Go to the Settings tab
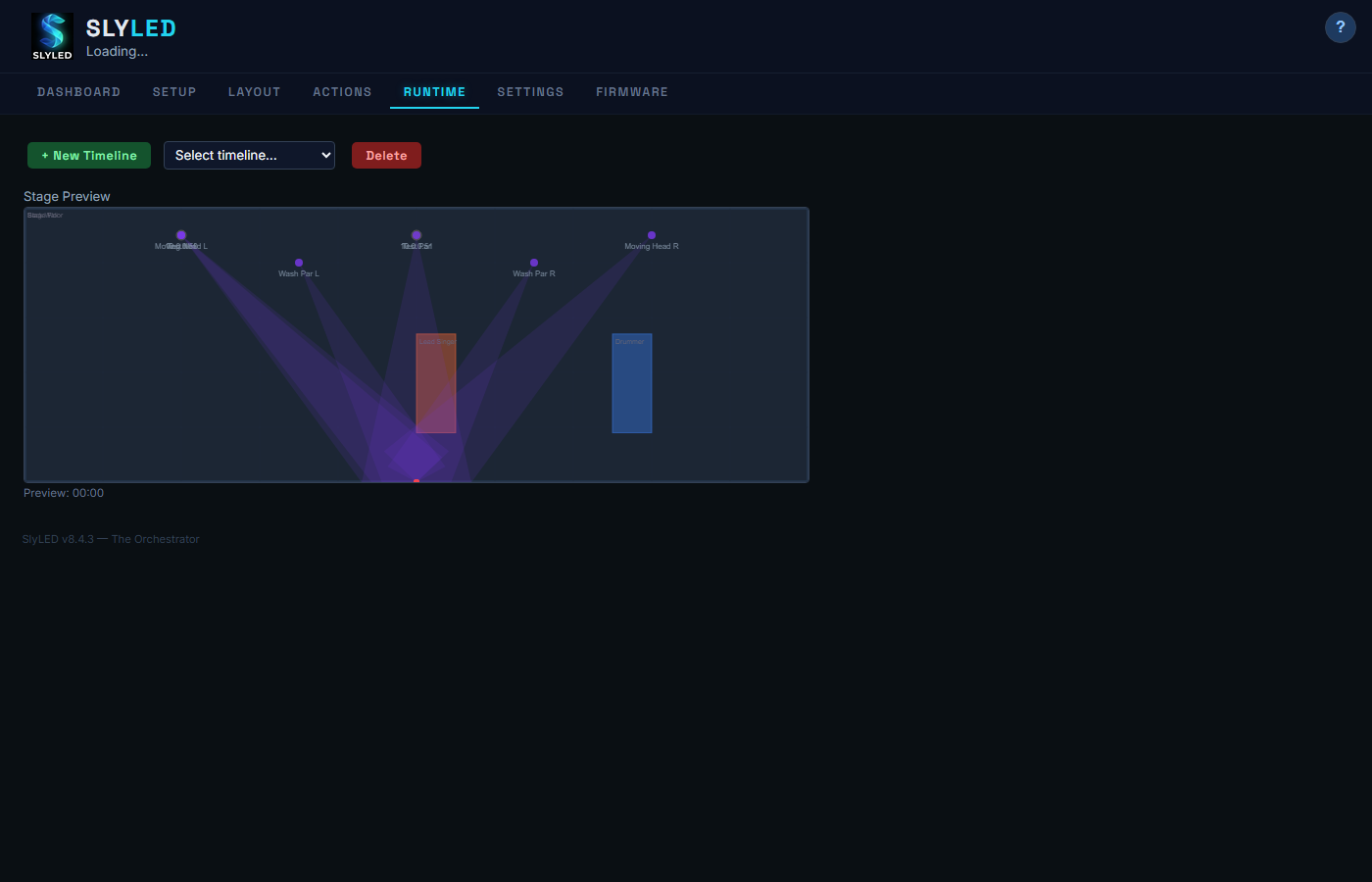The width and height of the screenshot is (1372, 882). point(530,91)
